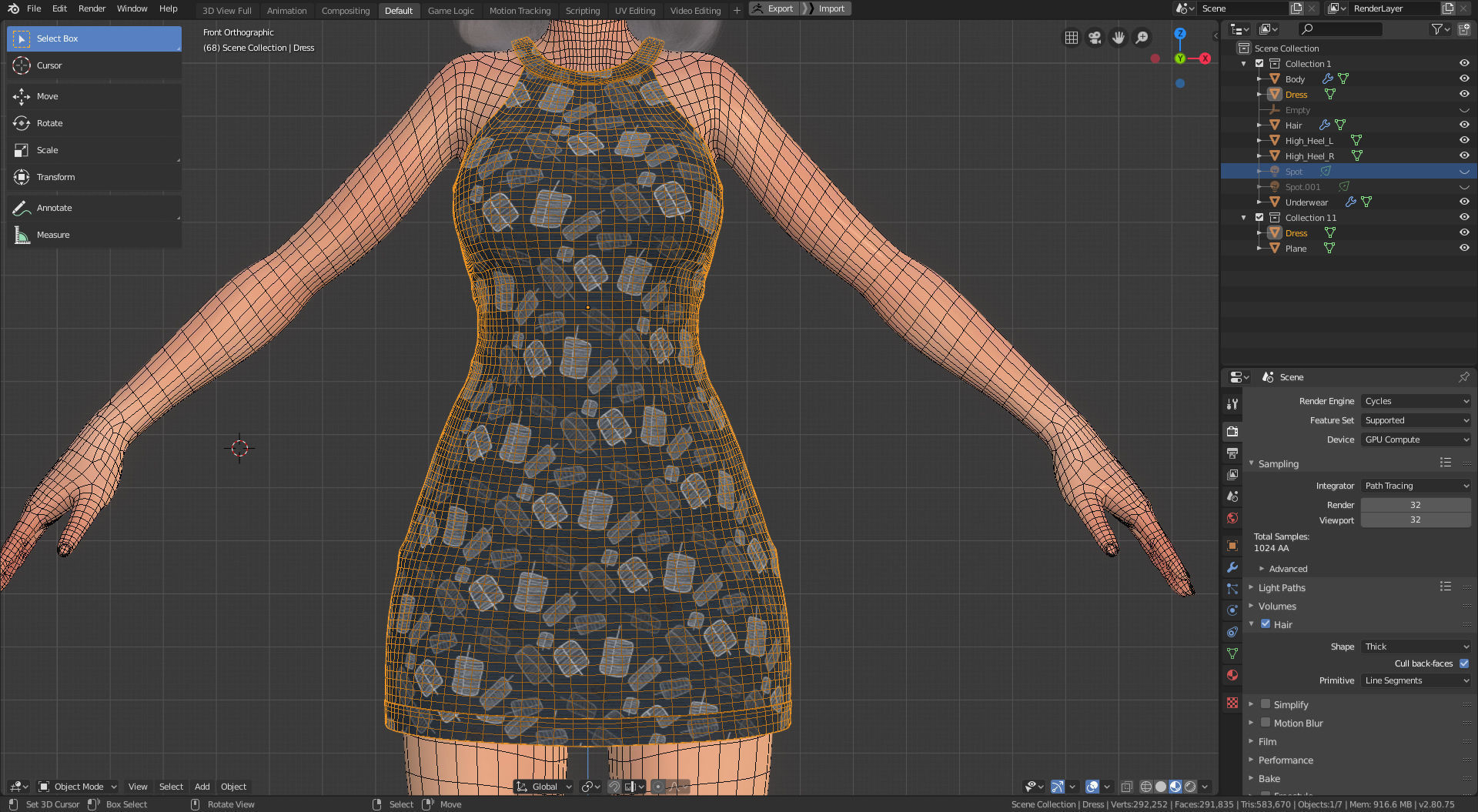
Task: Choose the Measure tool
Action: [x=94, y=235]
